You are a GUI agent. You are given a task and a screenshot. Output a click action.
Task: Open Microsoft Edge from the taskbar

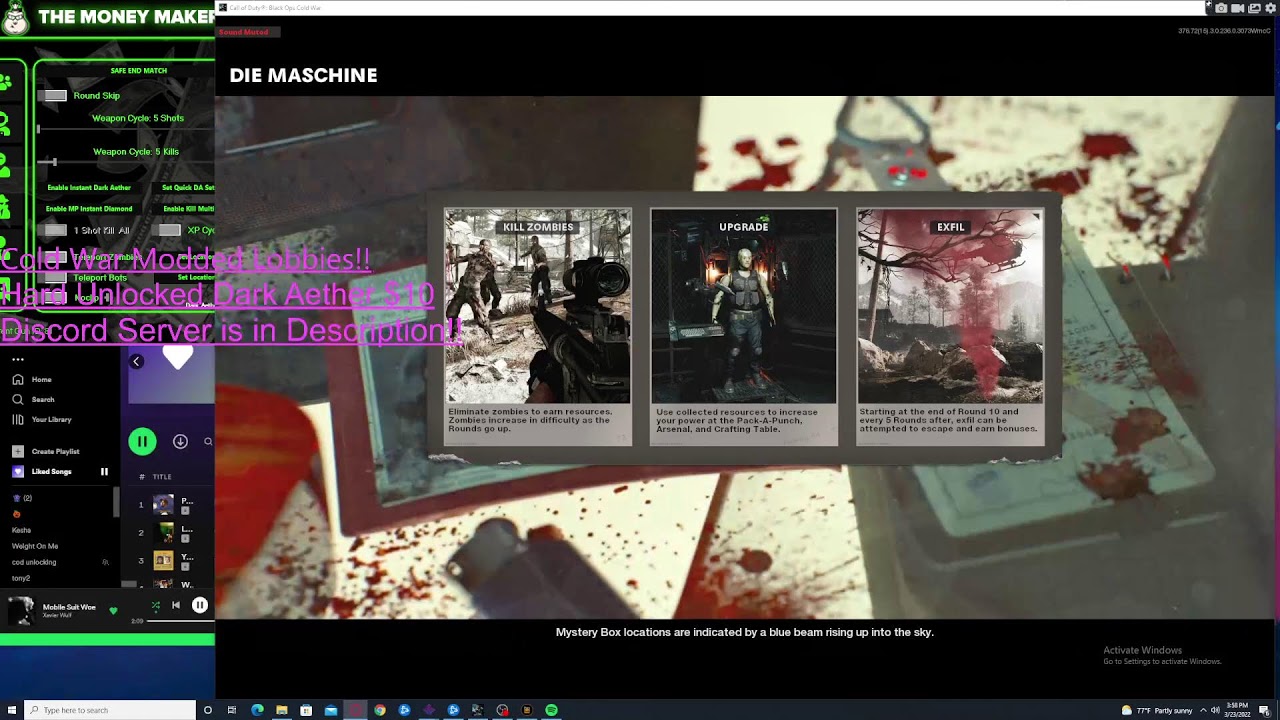pyautogui.click(x=257, y=710)
